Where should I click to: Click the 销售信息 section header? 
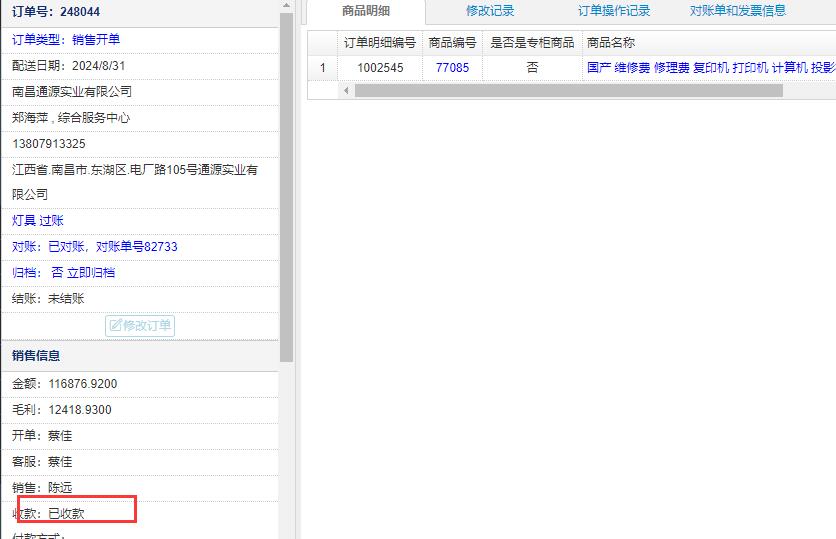(36, 356)
